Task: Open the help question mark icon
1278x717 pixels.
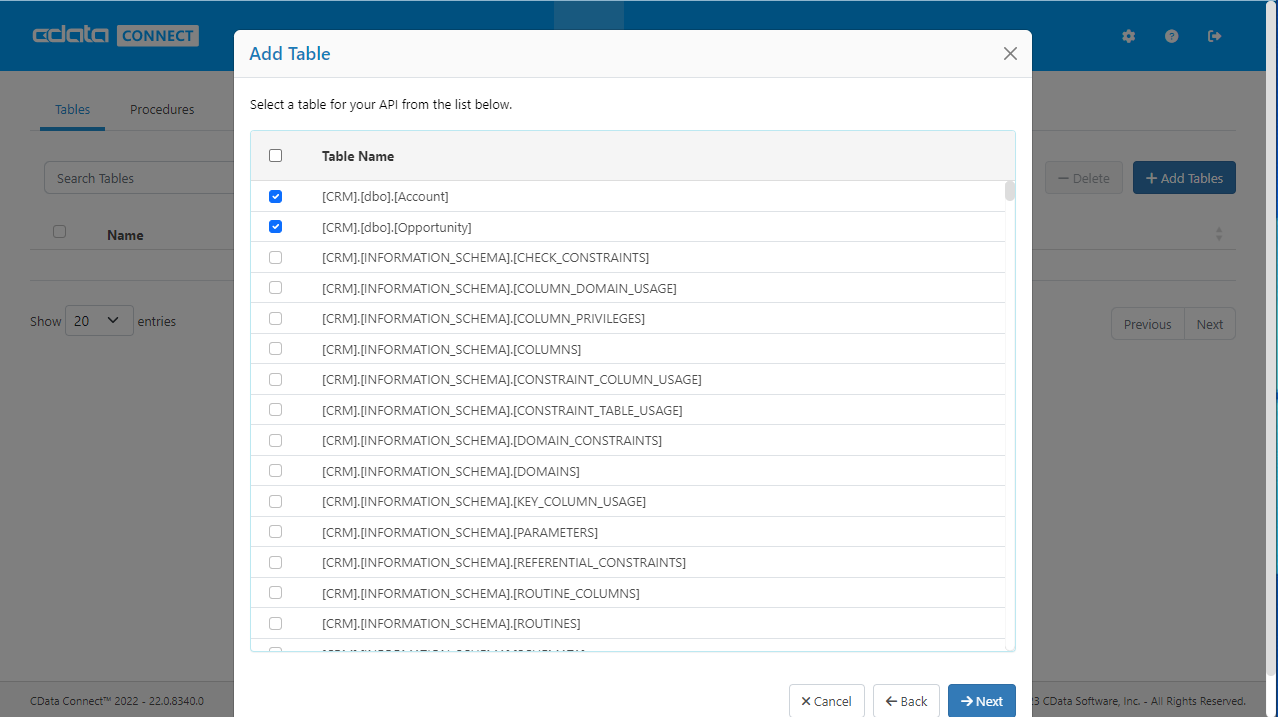Action: tap(1171, 36)
